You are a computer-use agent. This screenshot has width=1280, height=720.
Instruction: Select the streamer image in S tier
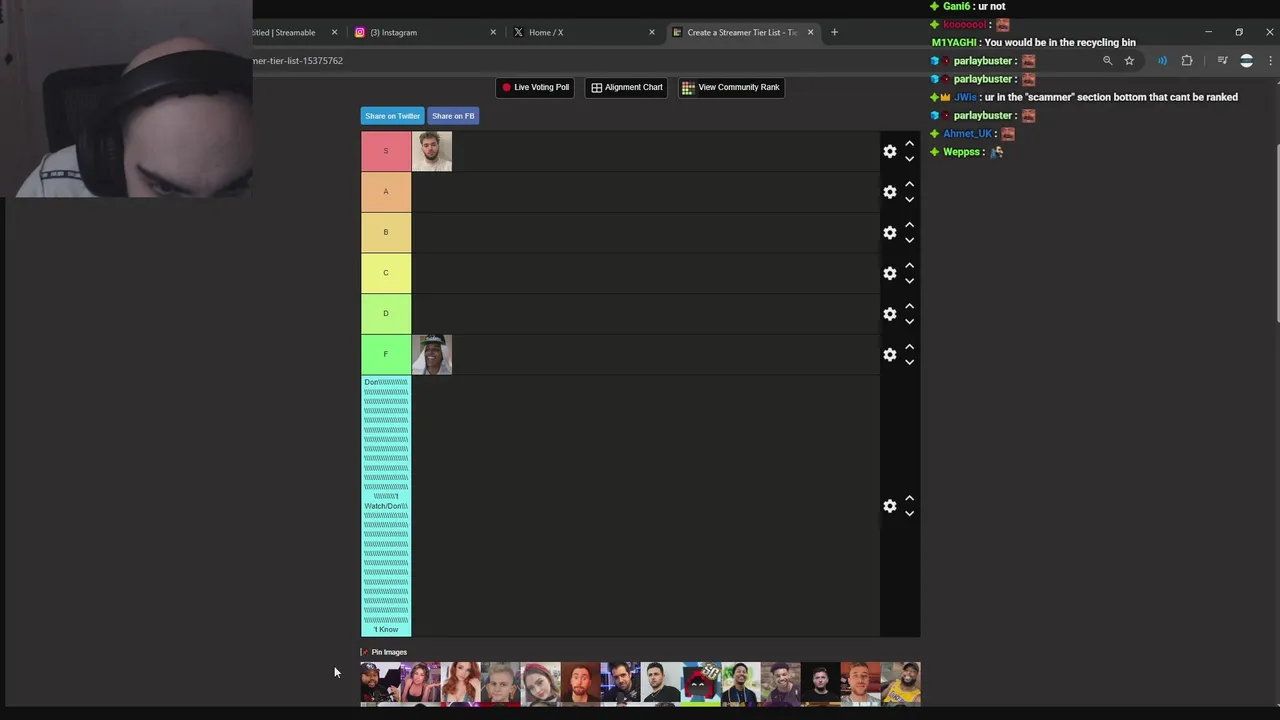click(432, 151)
